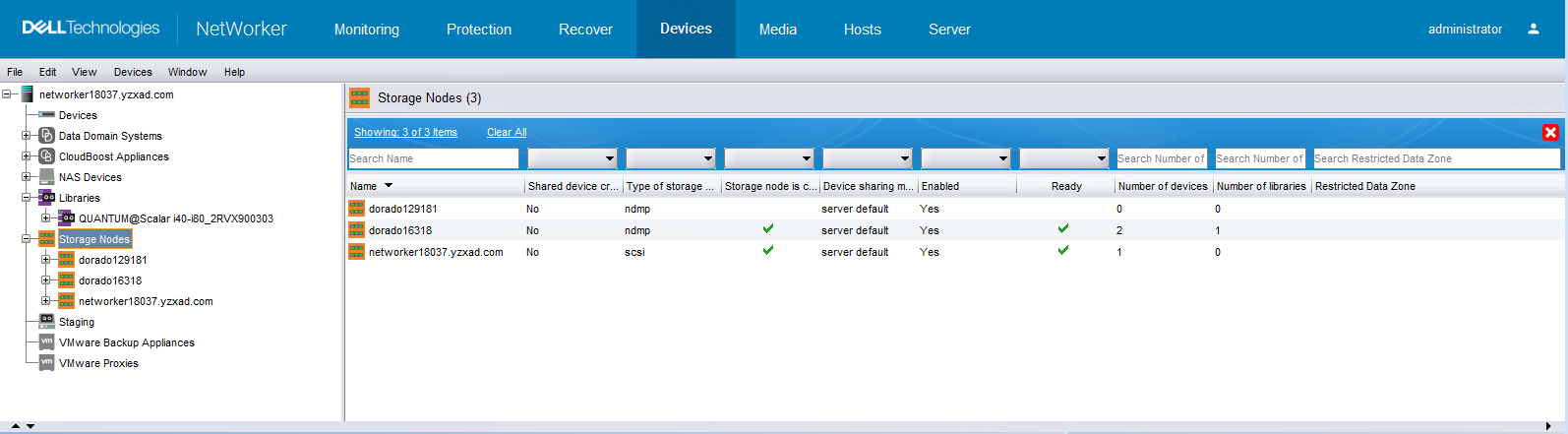Open the Shared device creation filter dropdown
This screenshot has width=1568, height=434.
[x=572, y=158]
